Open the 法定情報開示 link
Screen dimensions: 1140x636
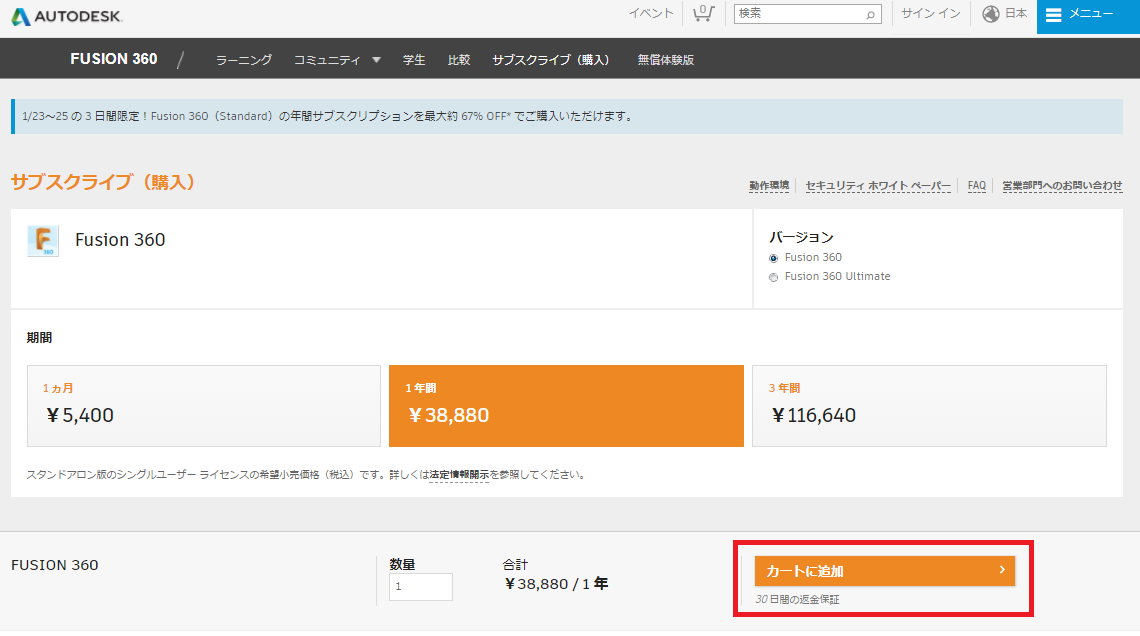coord(459,475)
